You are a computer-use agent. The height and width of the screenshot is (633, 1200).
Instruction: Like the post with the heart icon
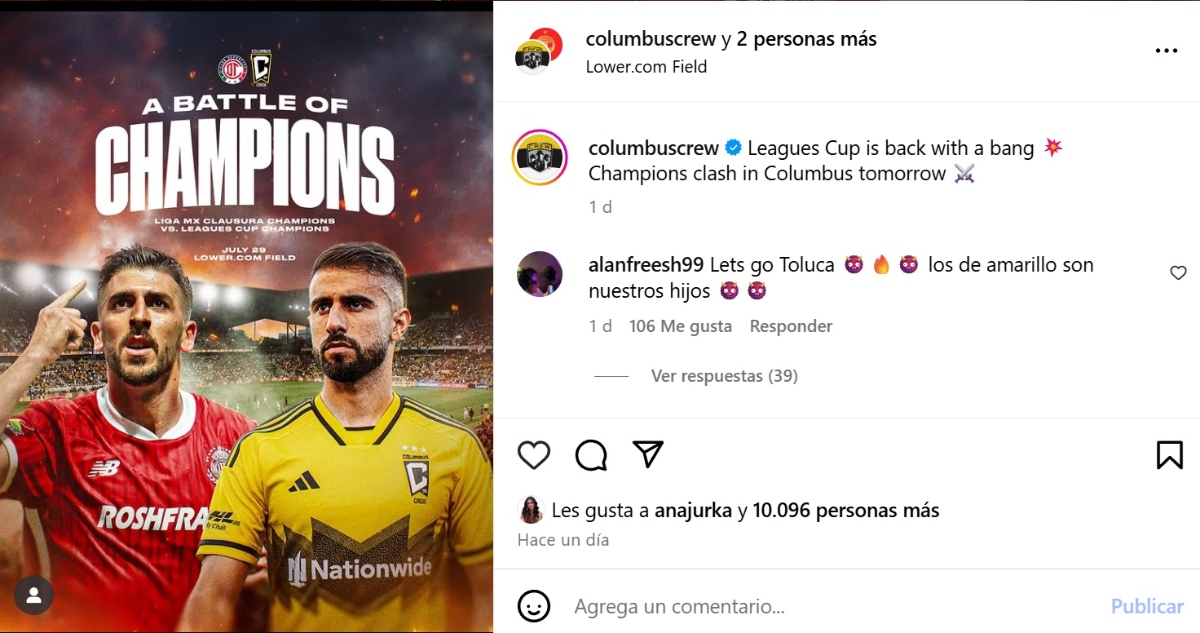point(534,455)
